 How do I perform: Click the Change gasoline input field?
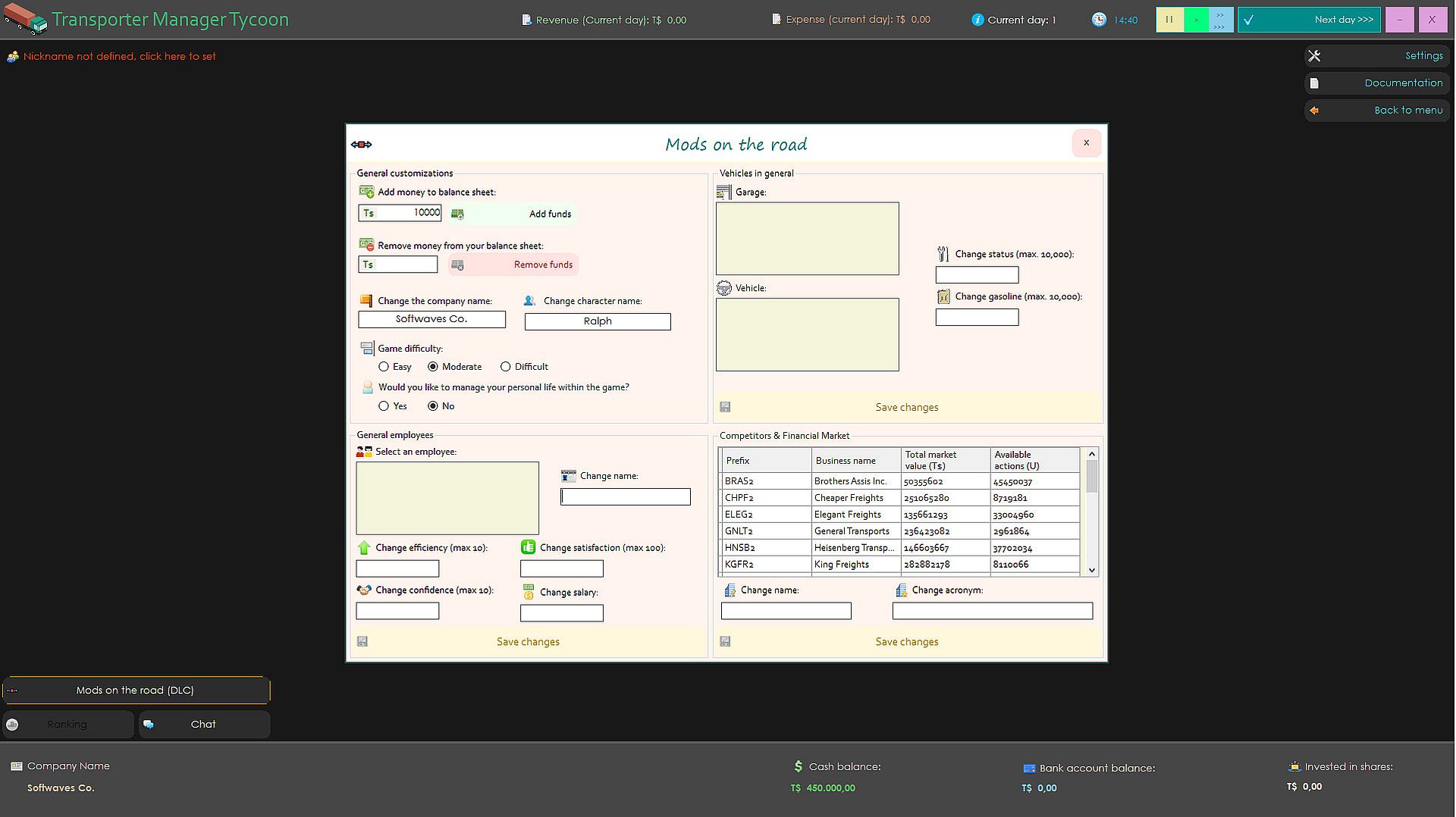977,318
